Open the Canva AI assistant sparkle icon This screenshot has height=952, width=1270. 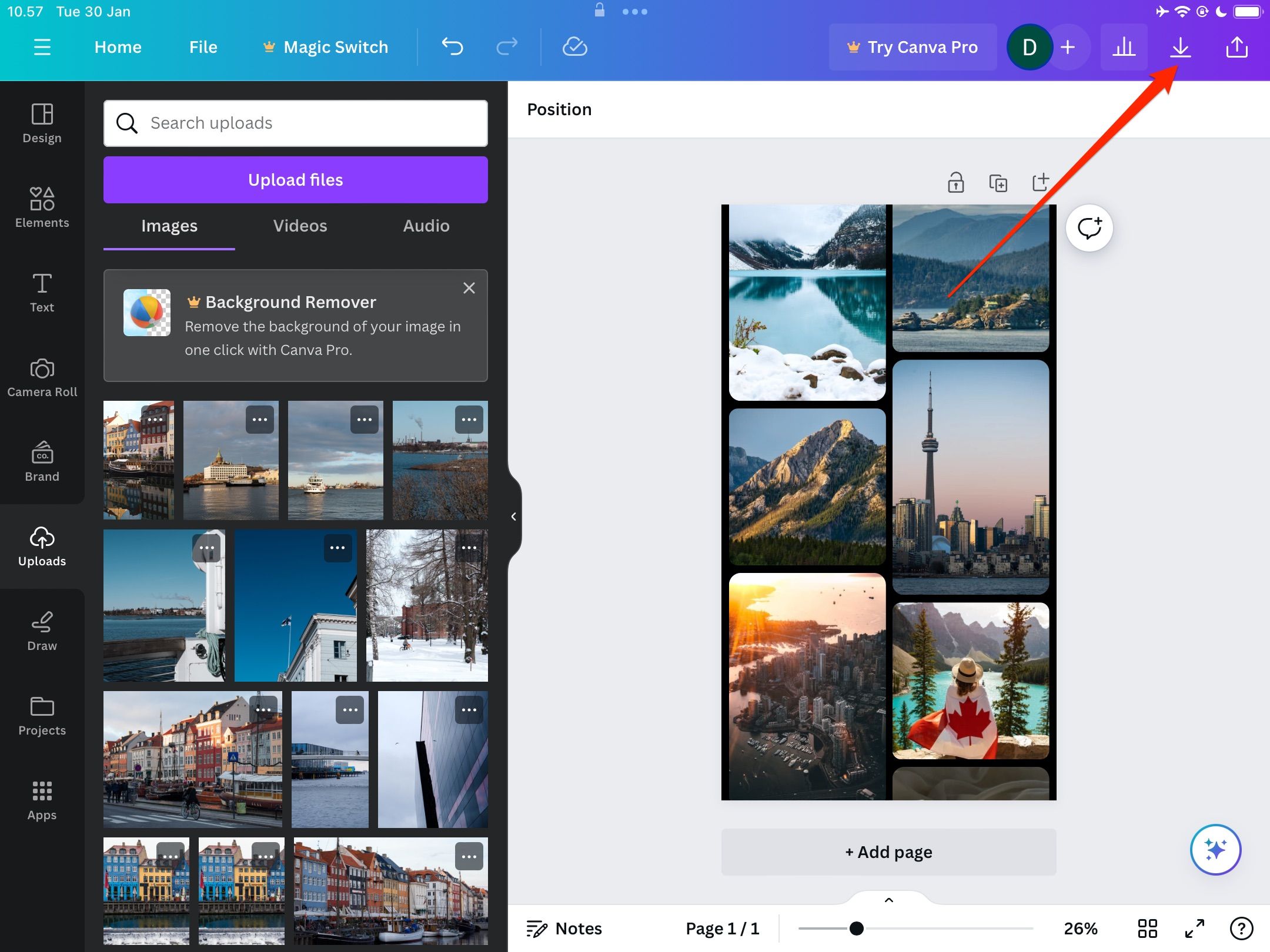[1215, 850]
